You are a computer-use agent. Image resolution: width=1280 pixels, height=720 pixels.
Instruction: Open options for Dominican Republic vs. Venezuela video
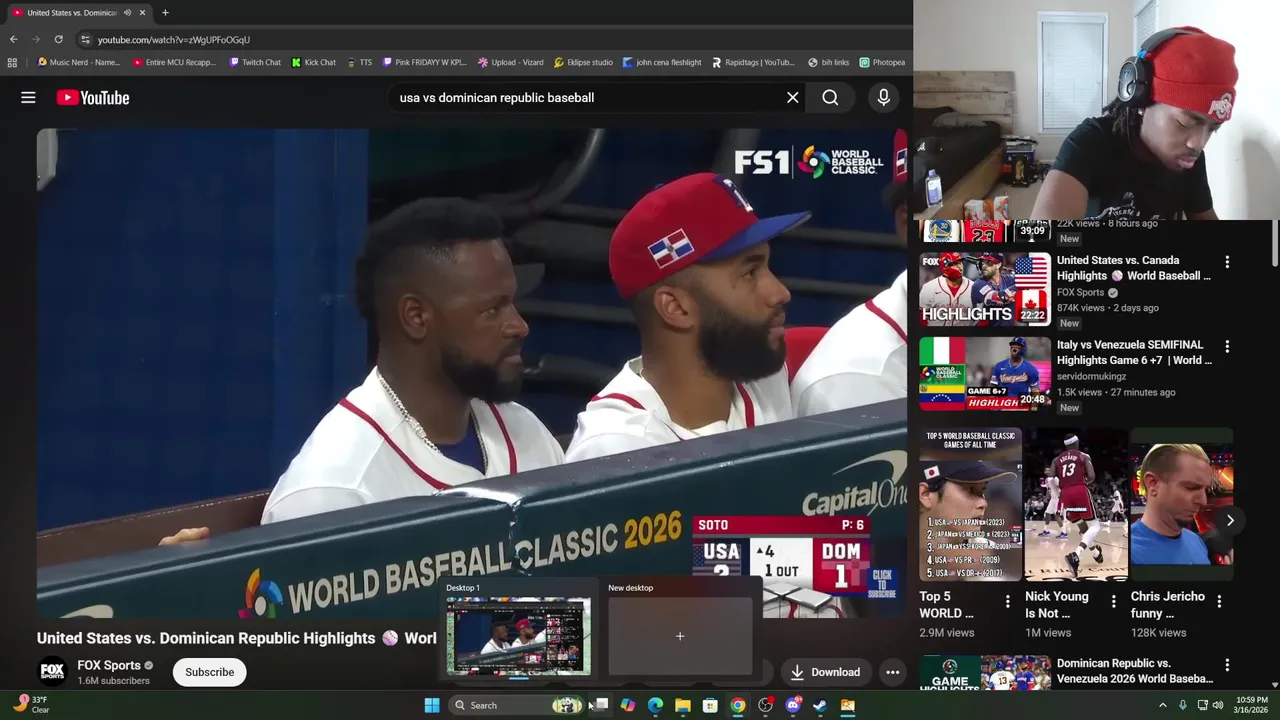click(x=1227, y=665)
